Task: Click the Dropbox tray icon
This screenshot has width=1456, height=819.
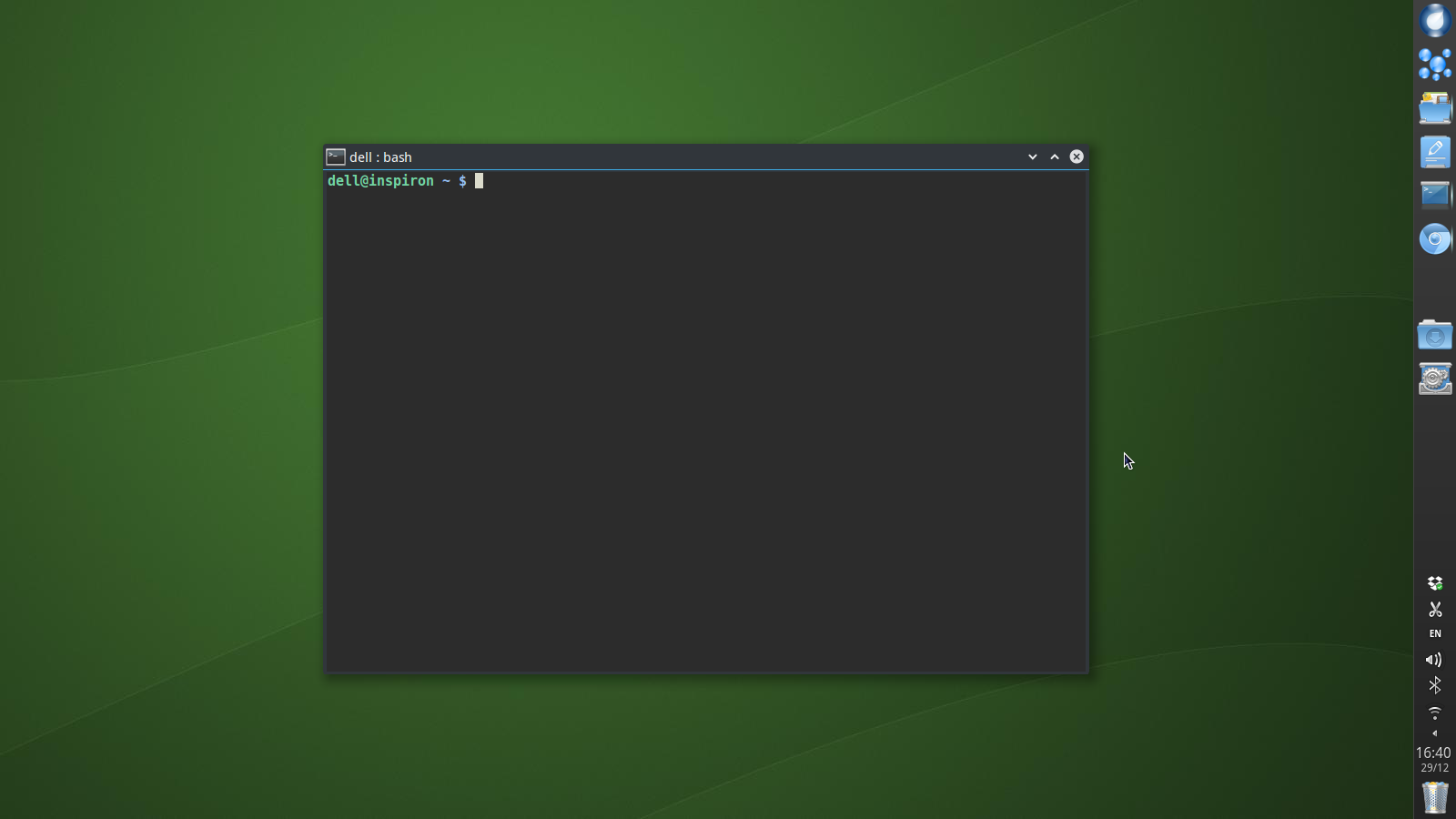Action: click(x=1435, y=583)
